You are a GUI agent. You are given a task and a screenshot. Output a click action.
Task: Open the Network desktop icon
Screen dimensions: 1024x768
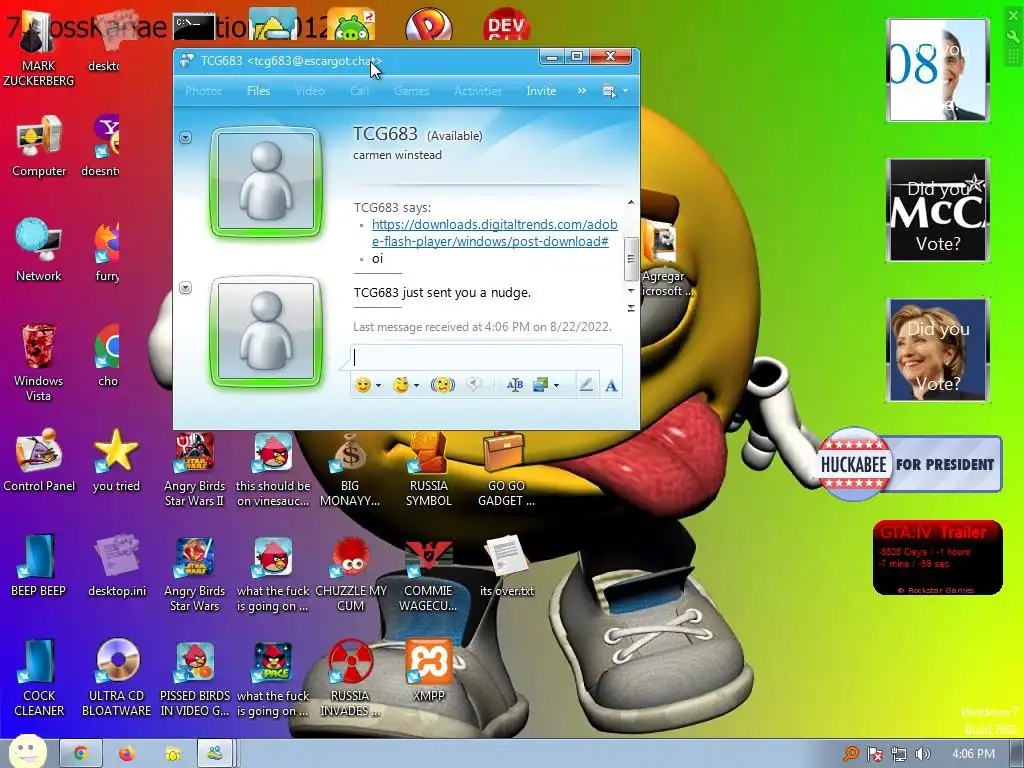(x=39, y=250)
